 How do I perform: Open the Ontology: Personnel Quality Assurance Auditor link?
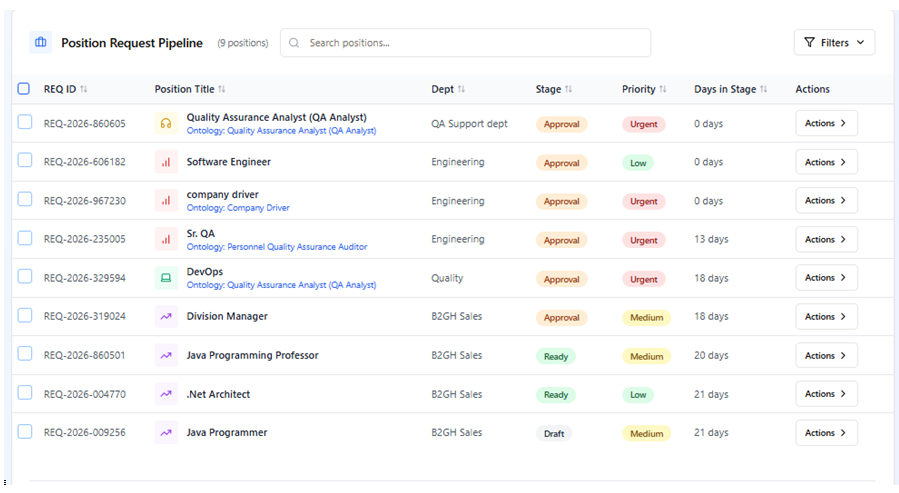click(276, 247)
